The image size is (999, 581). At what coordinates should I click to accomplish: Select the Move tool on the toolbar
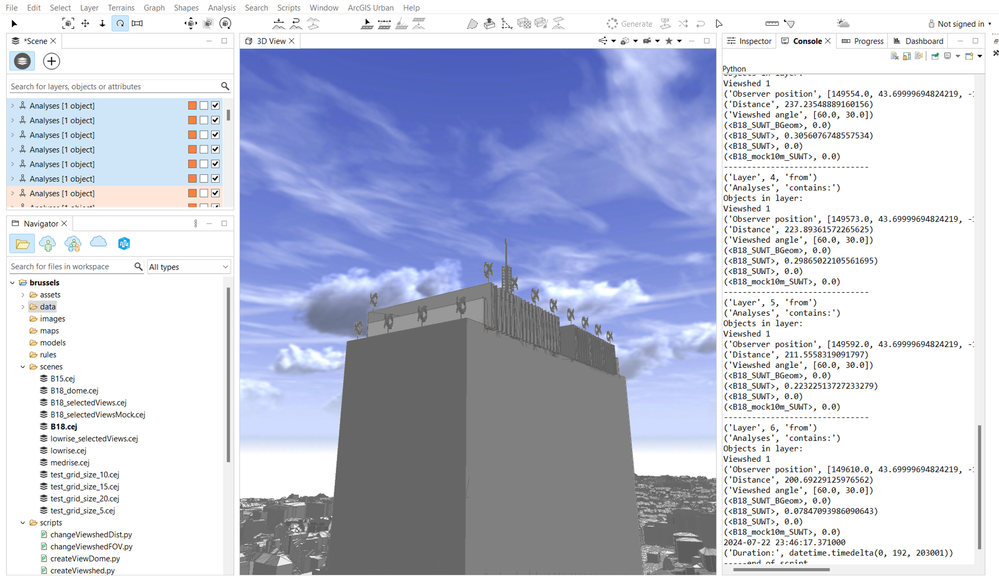85,22
